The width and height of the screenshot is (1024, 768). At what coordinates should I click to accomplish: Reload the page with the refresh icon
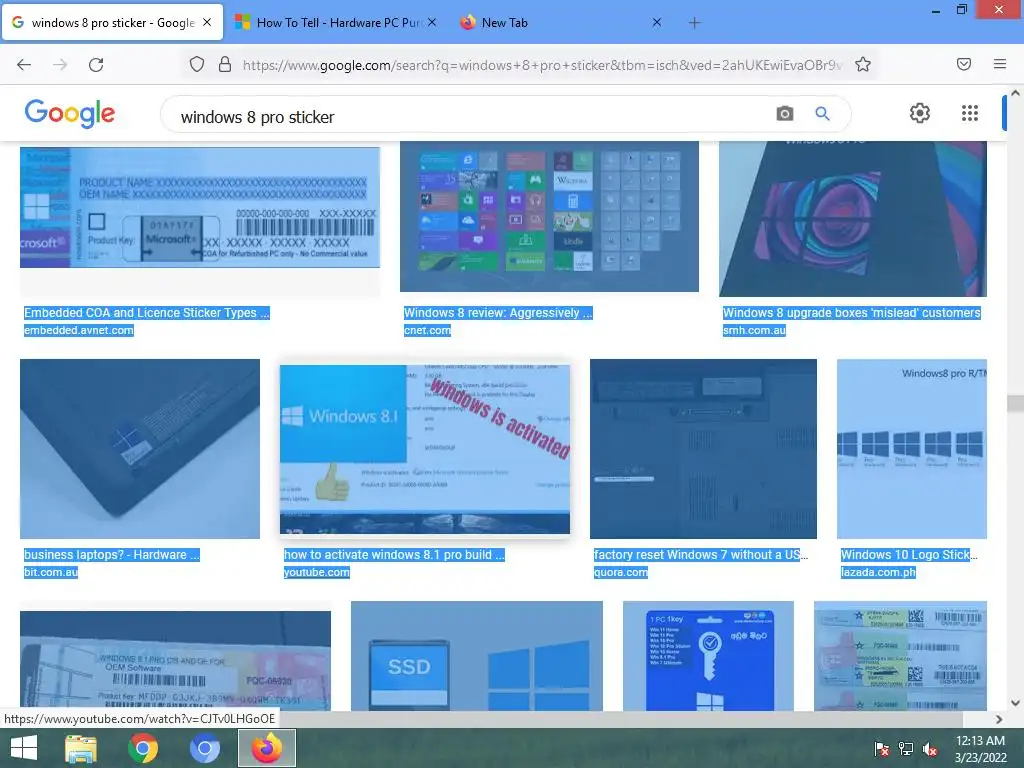[x=96, y=65]
